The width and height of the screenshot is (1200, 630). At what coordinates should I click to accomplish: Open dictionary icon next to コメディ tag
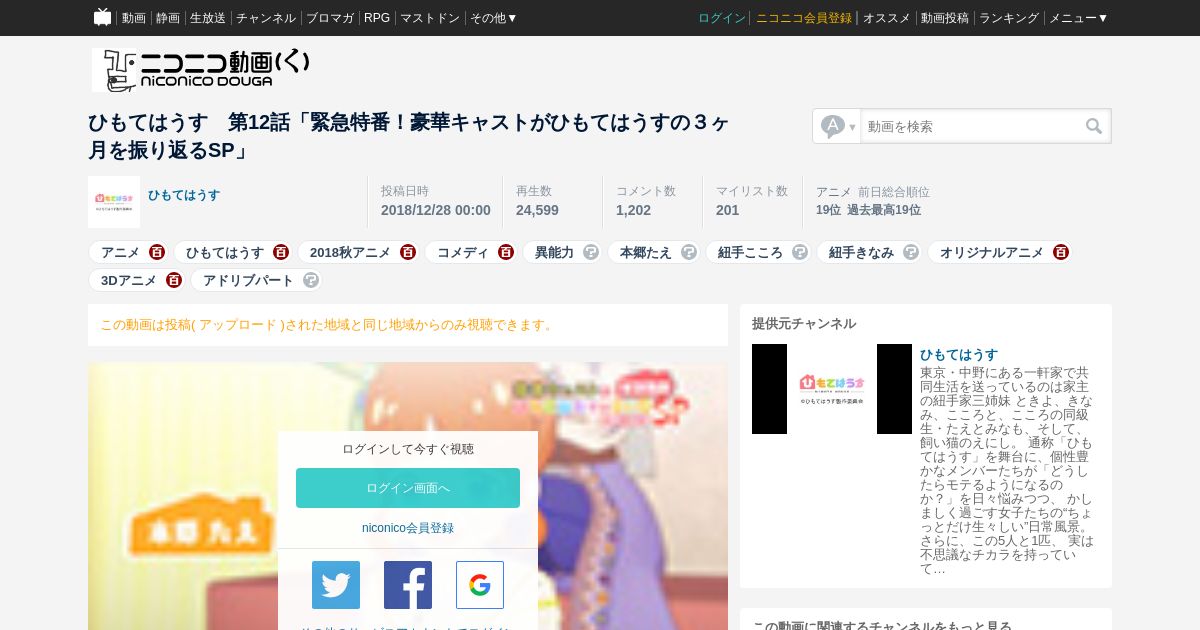tap(506, 252)
